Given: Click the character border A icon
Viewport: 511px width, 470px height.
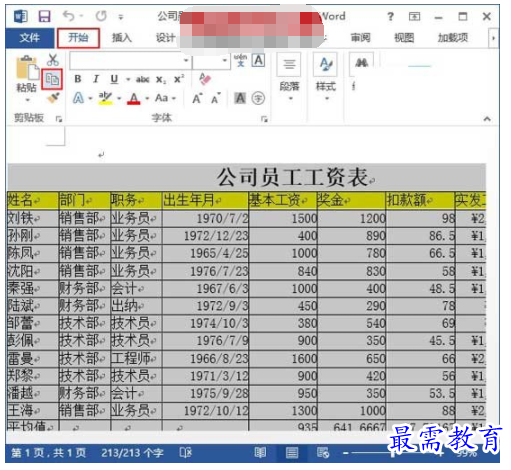Looking at the screenshot, I should coord(258,60).
